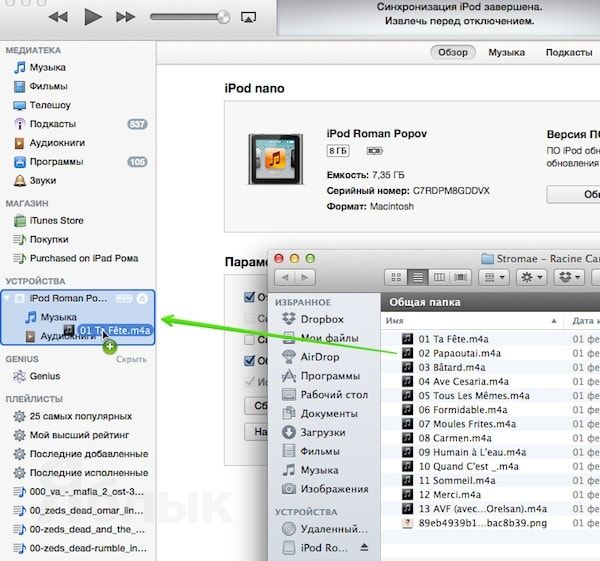Click Скрыть to hide Genius section
Image resolution: width=600 pixels, height=561 pixels.
point(131,359)
